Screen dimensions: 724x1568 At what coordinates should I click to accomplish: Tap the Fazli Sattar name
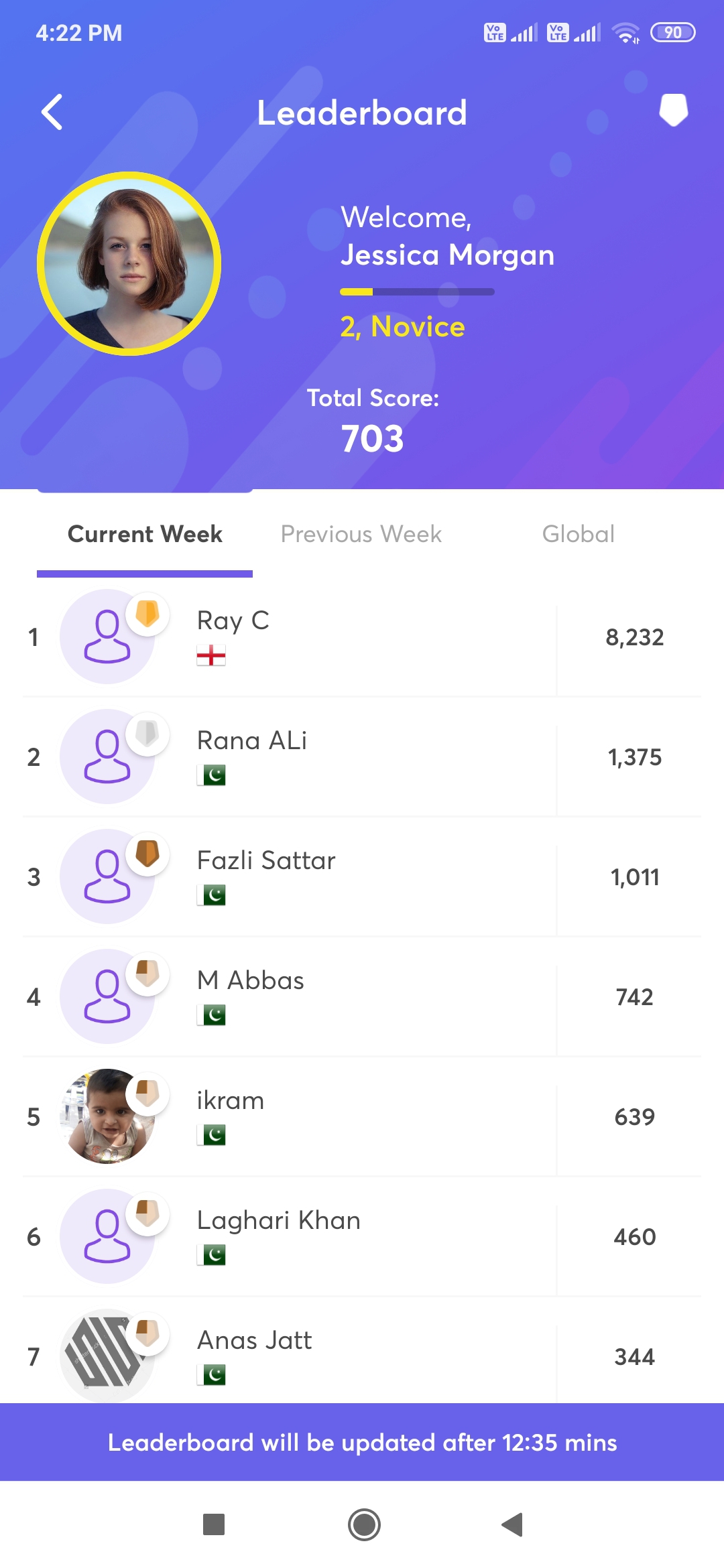(x=266, y=860)
